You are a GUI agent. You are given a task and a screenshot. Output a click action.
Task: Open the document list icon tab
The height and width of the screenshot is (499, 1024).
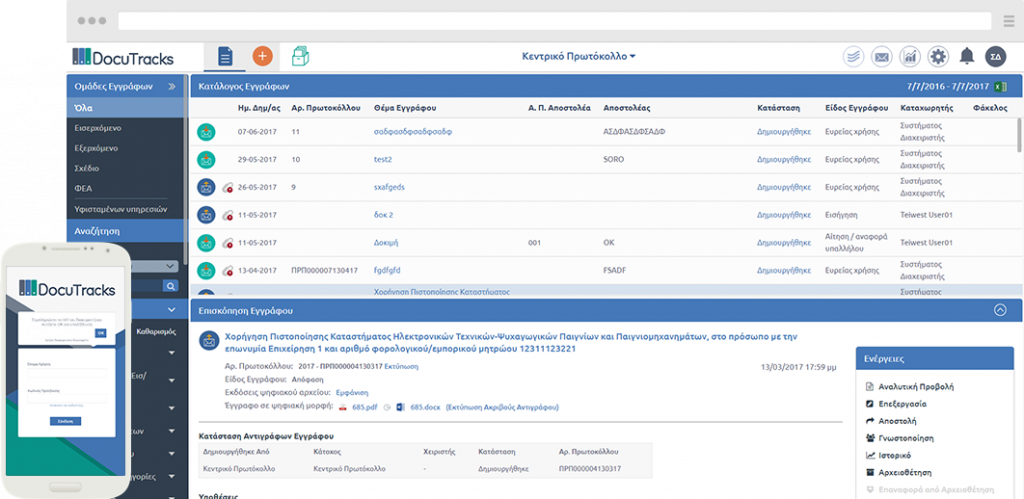(x=225, y=57)
